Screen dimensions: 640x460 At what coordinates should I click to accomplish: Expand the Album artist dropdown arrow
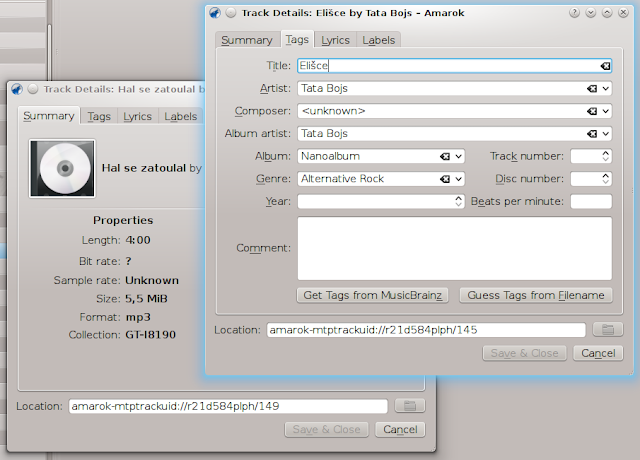[x=606, y=134]
